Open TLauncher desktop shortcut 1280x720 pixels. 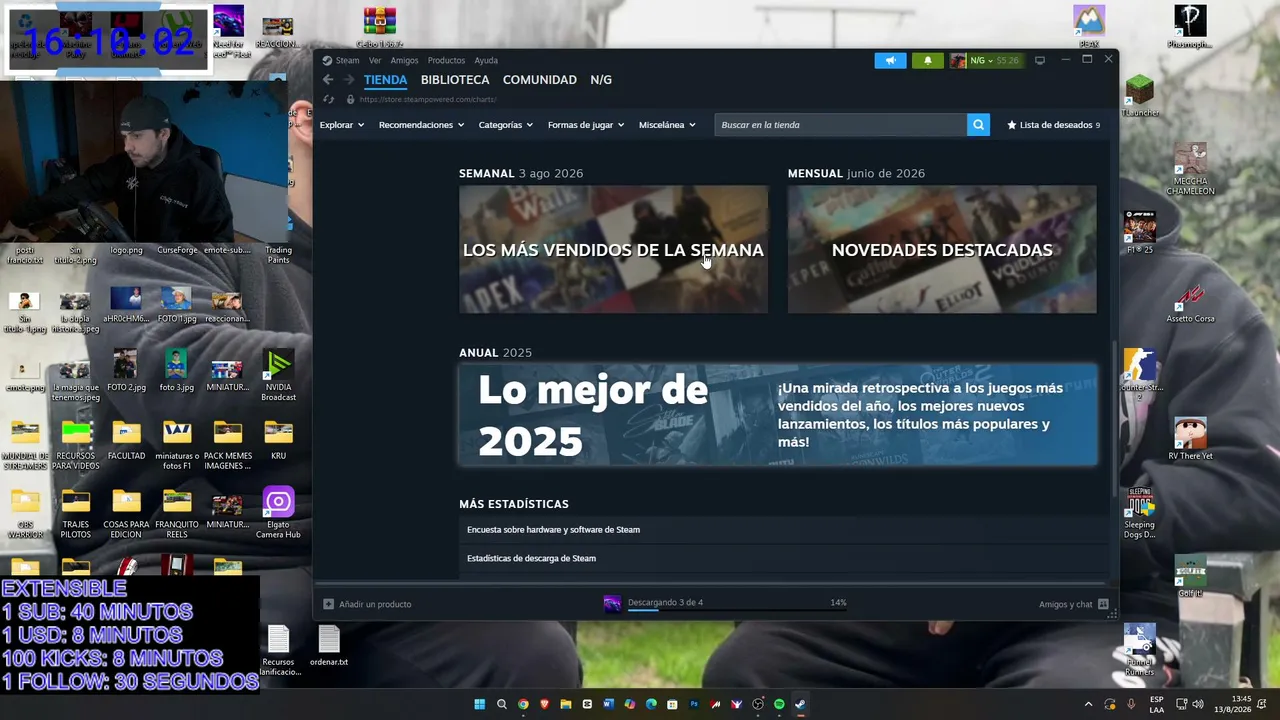pos(1140,97)
